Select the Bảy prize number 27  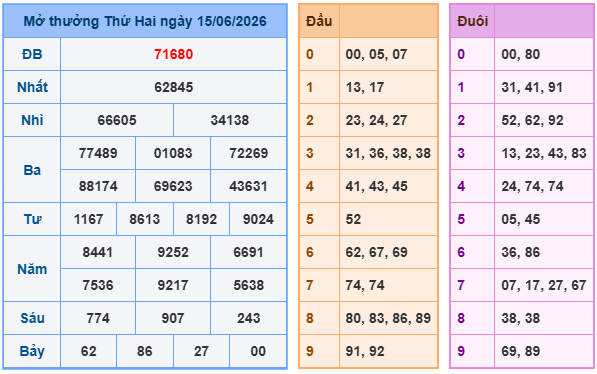201,351
